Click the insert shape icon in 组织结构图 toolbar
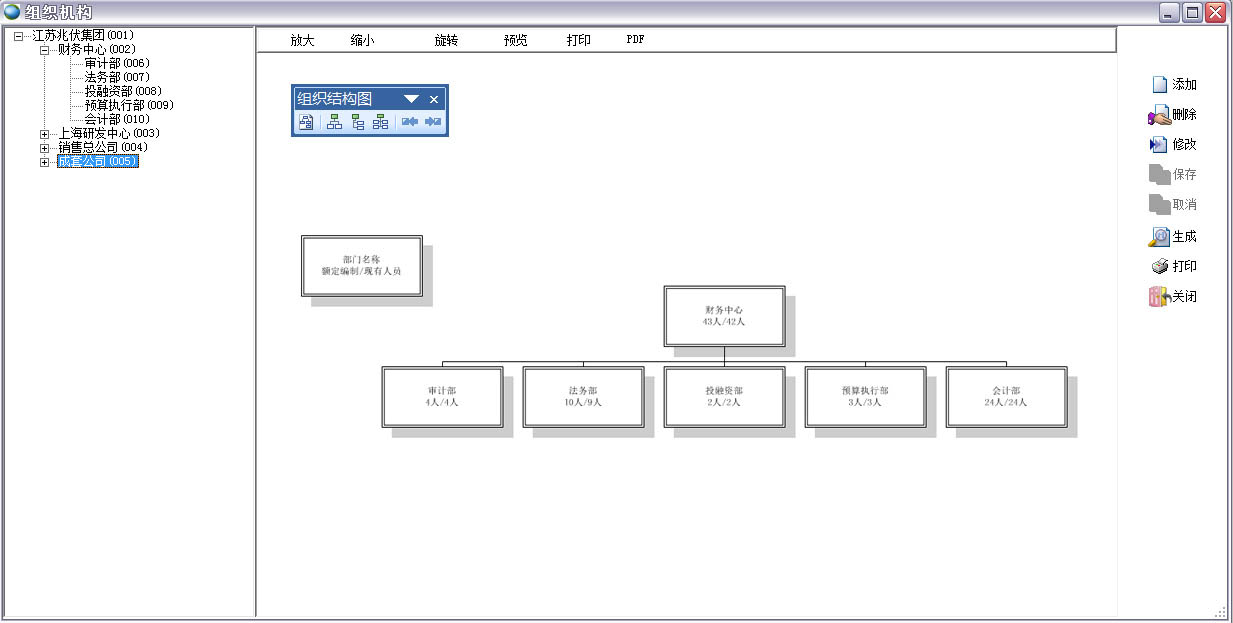Image resolution: width=1233 pixels, height=623 pixels. 307,123
